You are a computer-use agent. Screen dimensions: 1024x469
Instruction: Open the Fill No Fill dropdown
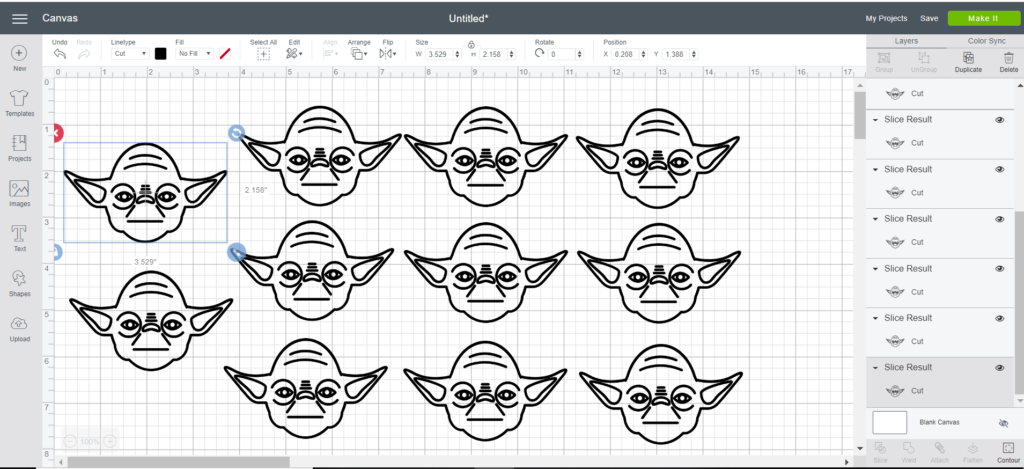[x=195, y=54]
